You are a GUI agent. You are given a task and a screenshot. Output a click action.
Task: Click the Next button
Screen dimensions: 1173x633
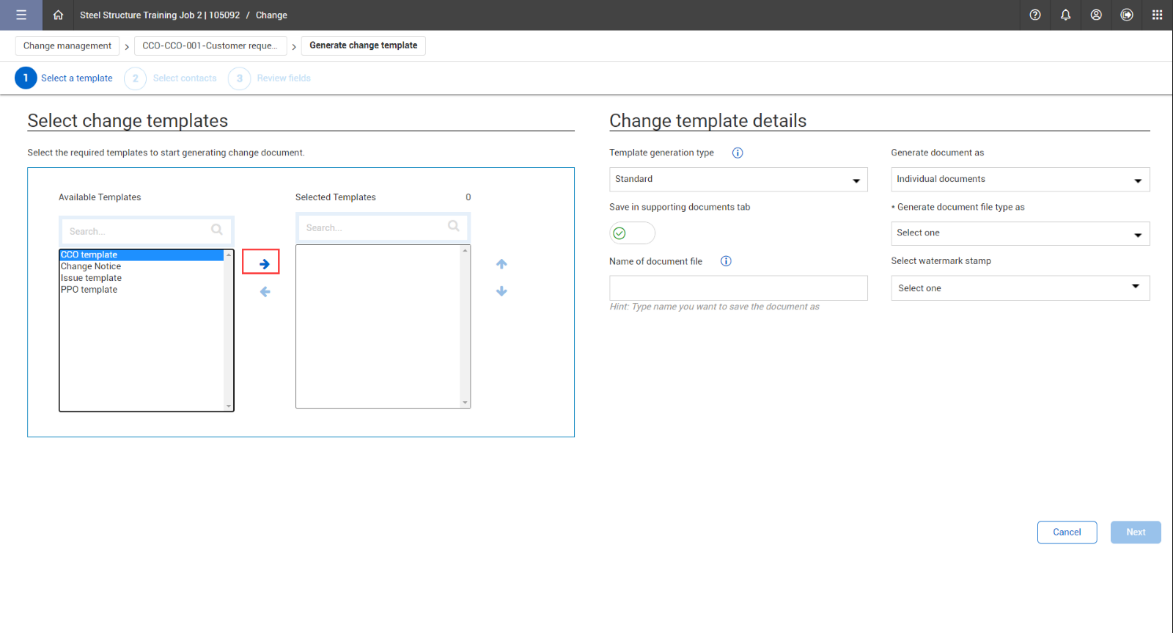point(1135,532)
